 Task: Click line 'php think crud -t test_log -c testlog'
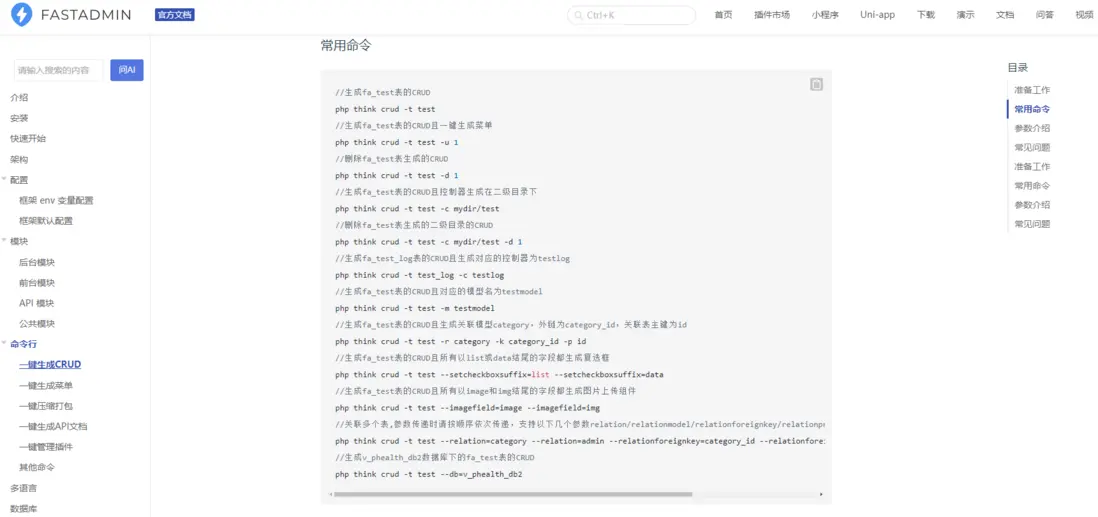[419, 275]
